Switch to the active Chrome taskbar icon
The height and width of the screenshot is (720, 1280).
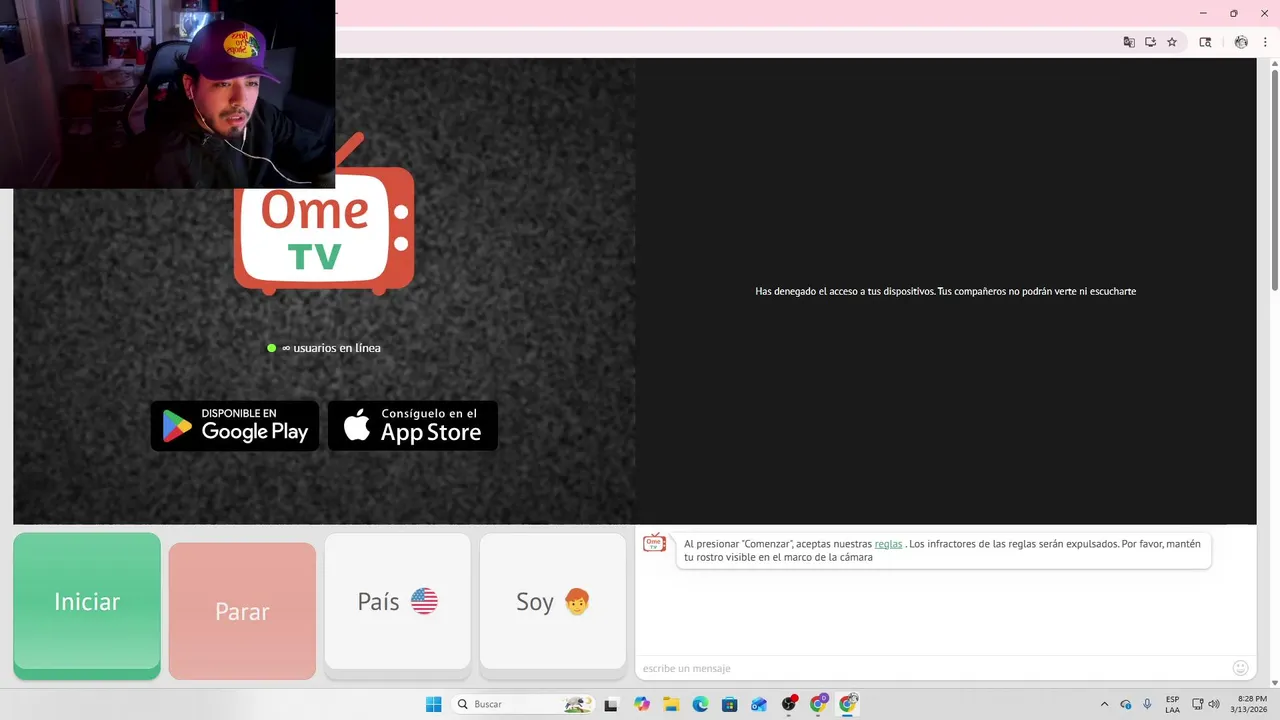click(x=848, y=704)
